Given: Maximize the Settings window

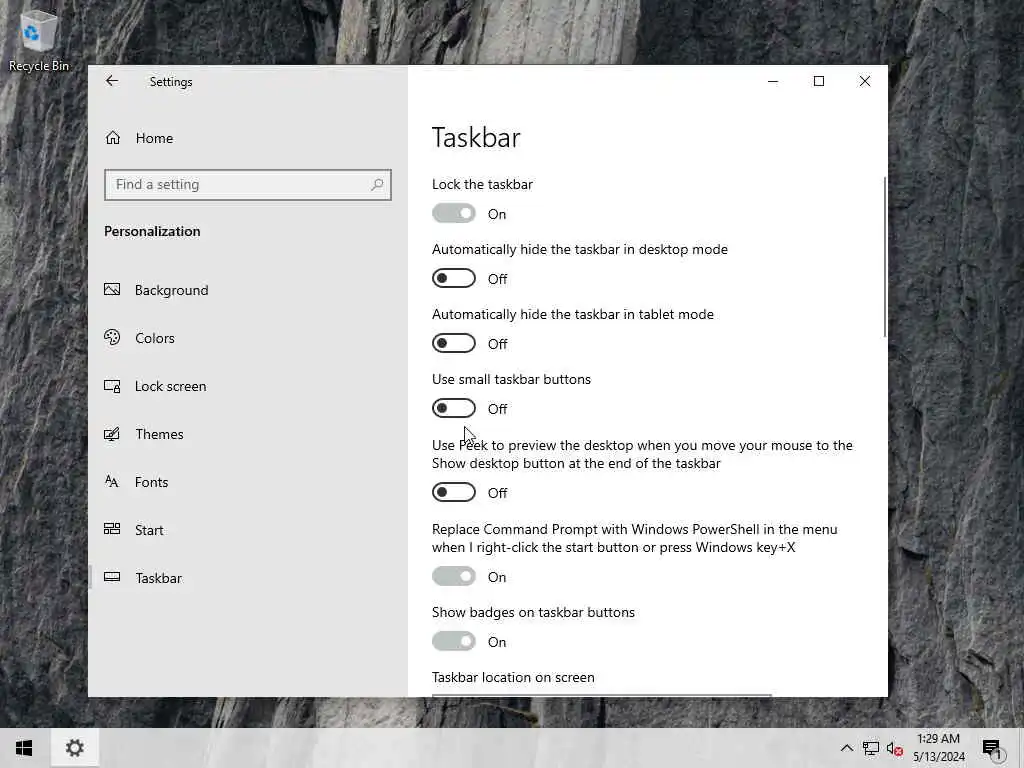Looking at the screenshot, I should 818,81.
